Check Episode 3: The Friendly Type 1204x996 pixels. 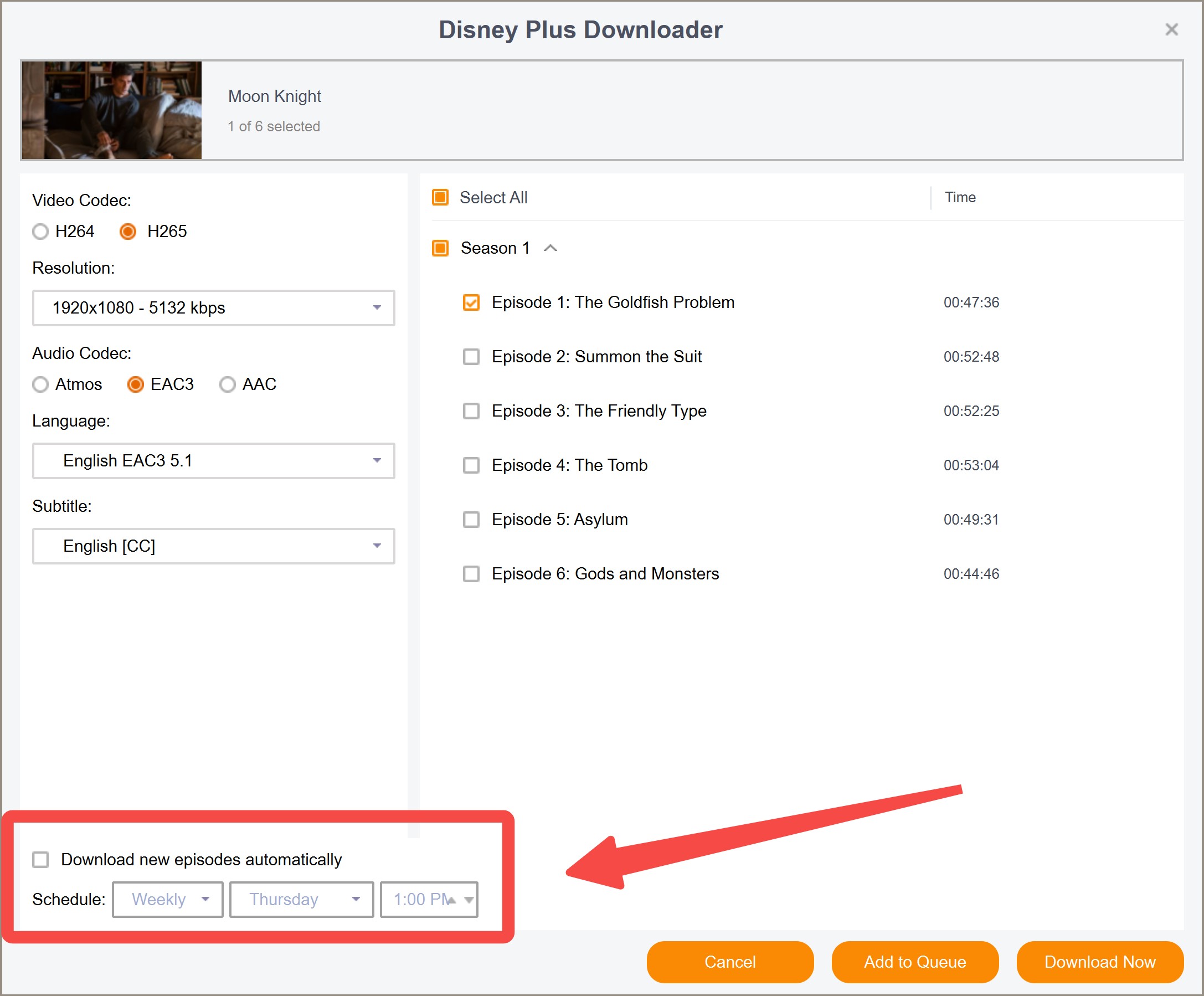[471, 411]
